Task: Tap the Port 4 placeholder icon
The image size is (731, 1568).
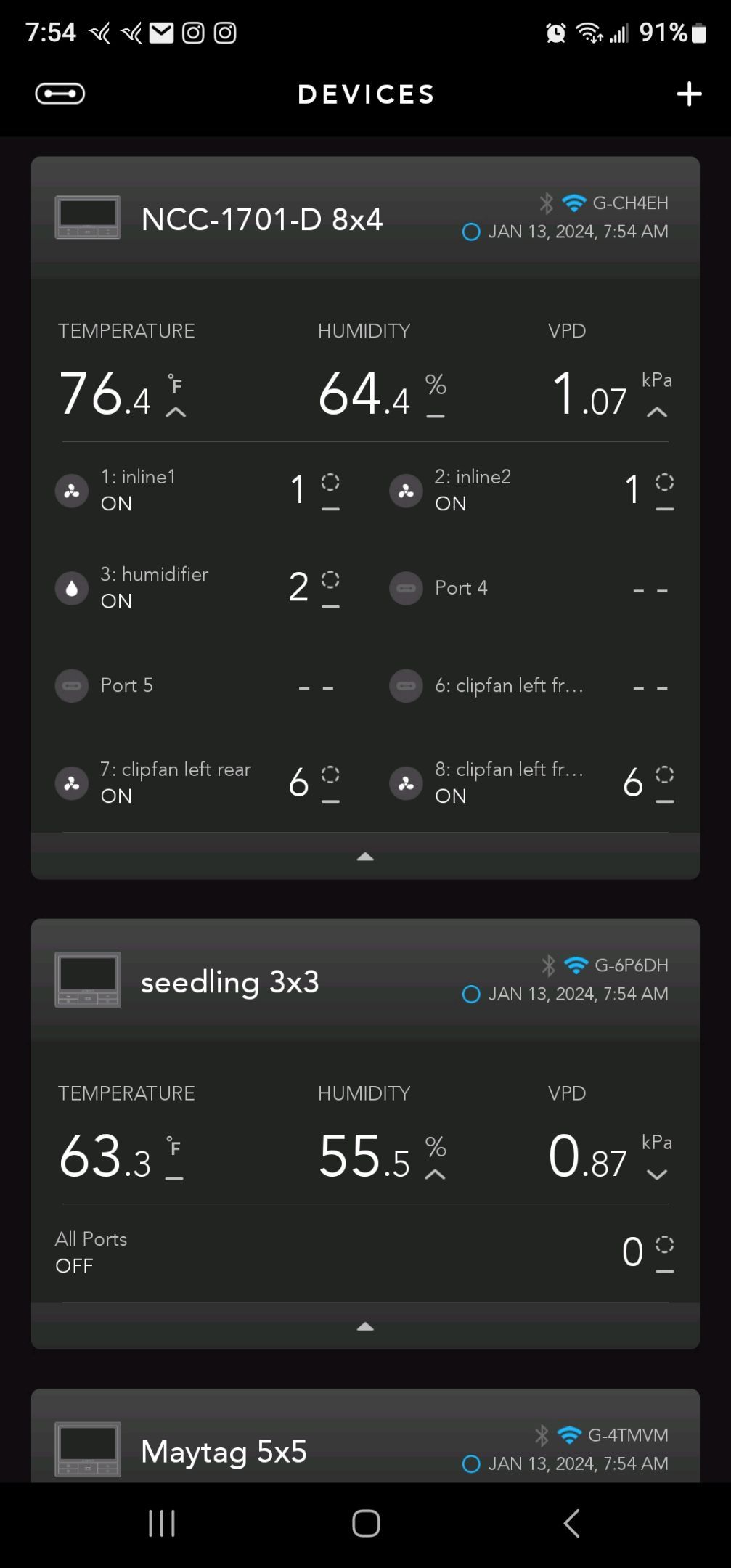Action: pos(406,588)
